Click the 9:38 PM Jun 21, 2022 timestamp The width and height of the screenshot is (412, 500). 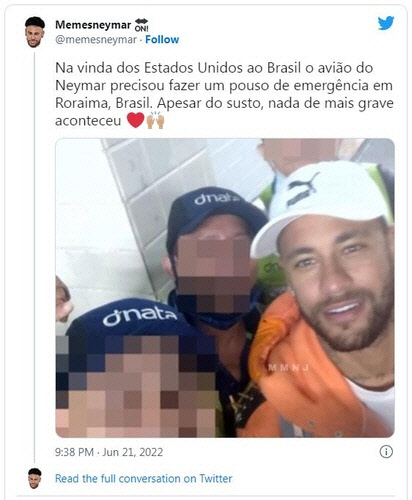point(109,452)
